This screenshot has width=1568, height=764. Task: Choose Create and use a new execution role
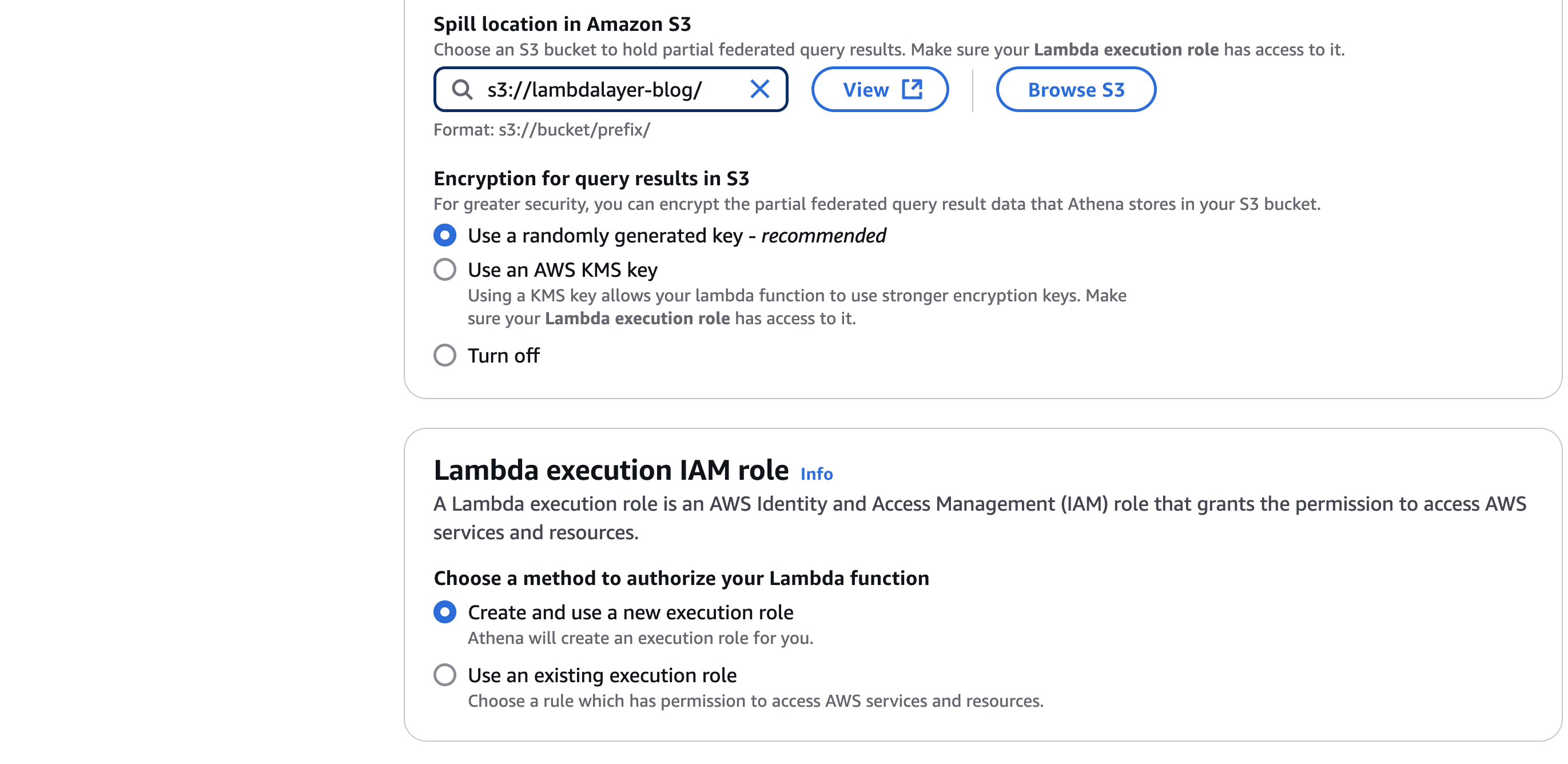[x=445, y=612]
